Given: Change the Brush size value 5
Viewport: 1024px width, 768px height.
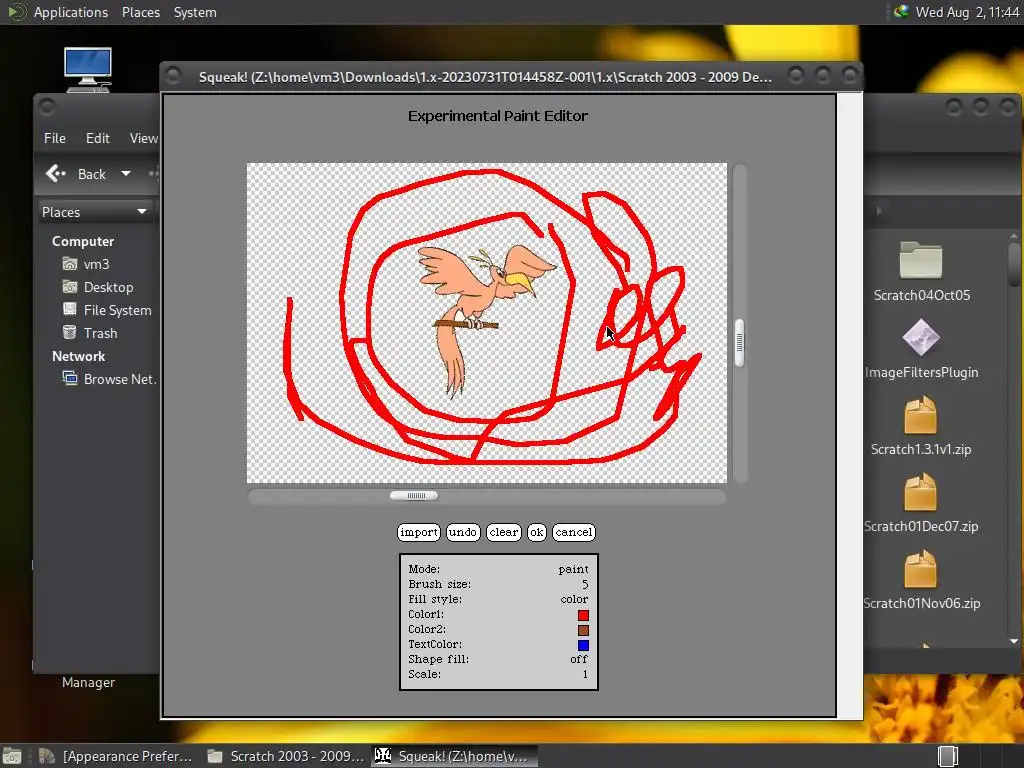Looking at the screenshot, I should [585, 584].
